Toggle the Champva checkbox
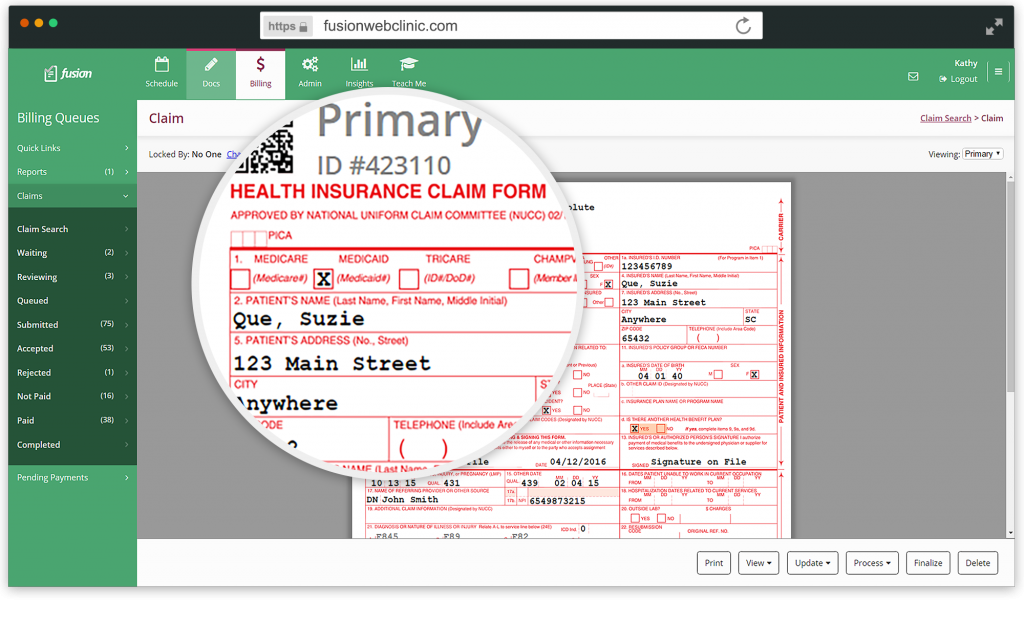 pyautogui.click(x=519, y=279)
